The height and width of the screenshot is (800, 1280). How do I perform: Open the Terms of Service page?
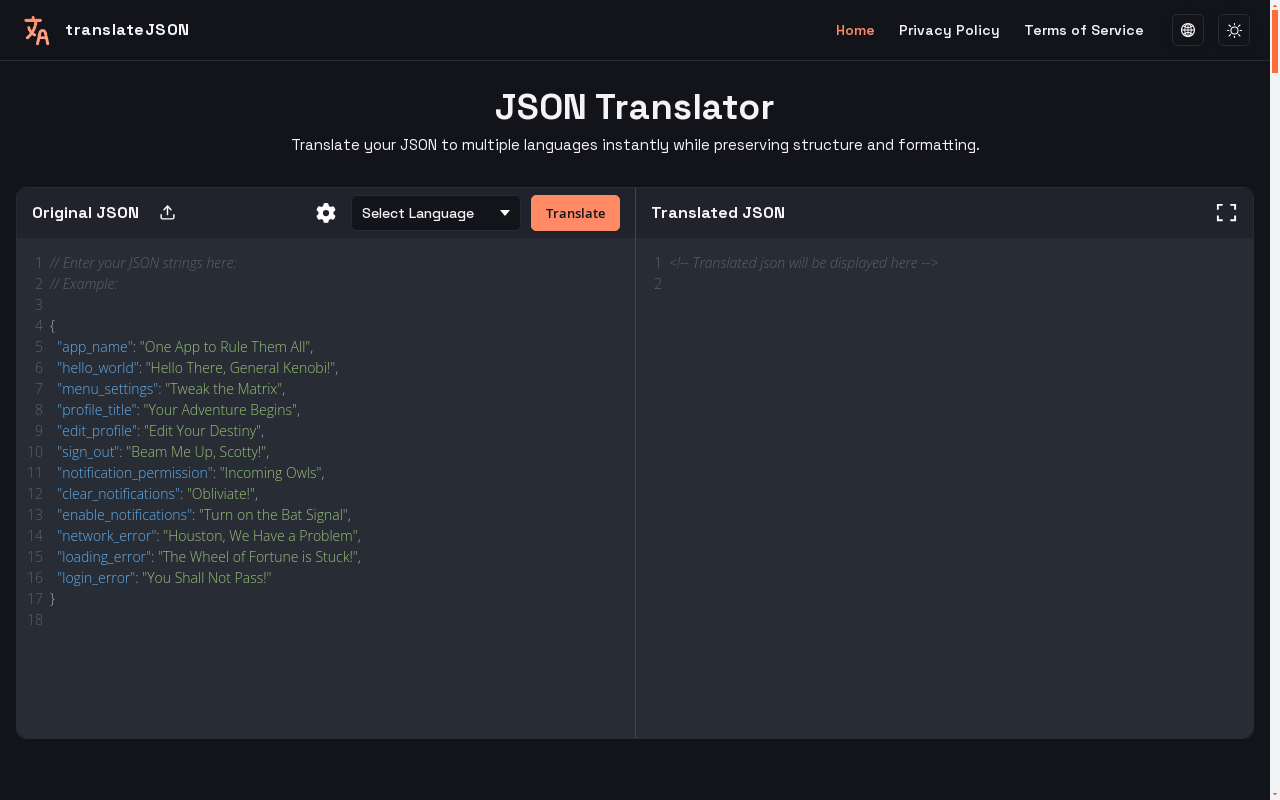pos(1084,30)
